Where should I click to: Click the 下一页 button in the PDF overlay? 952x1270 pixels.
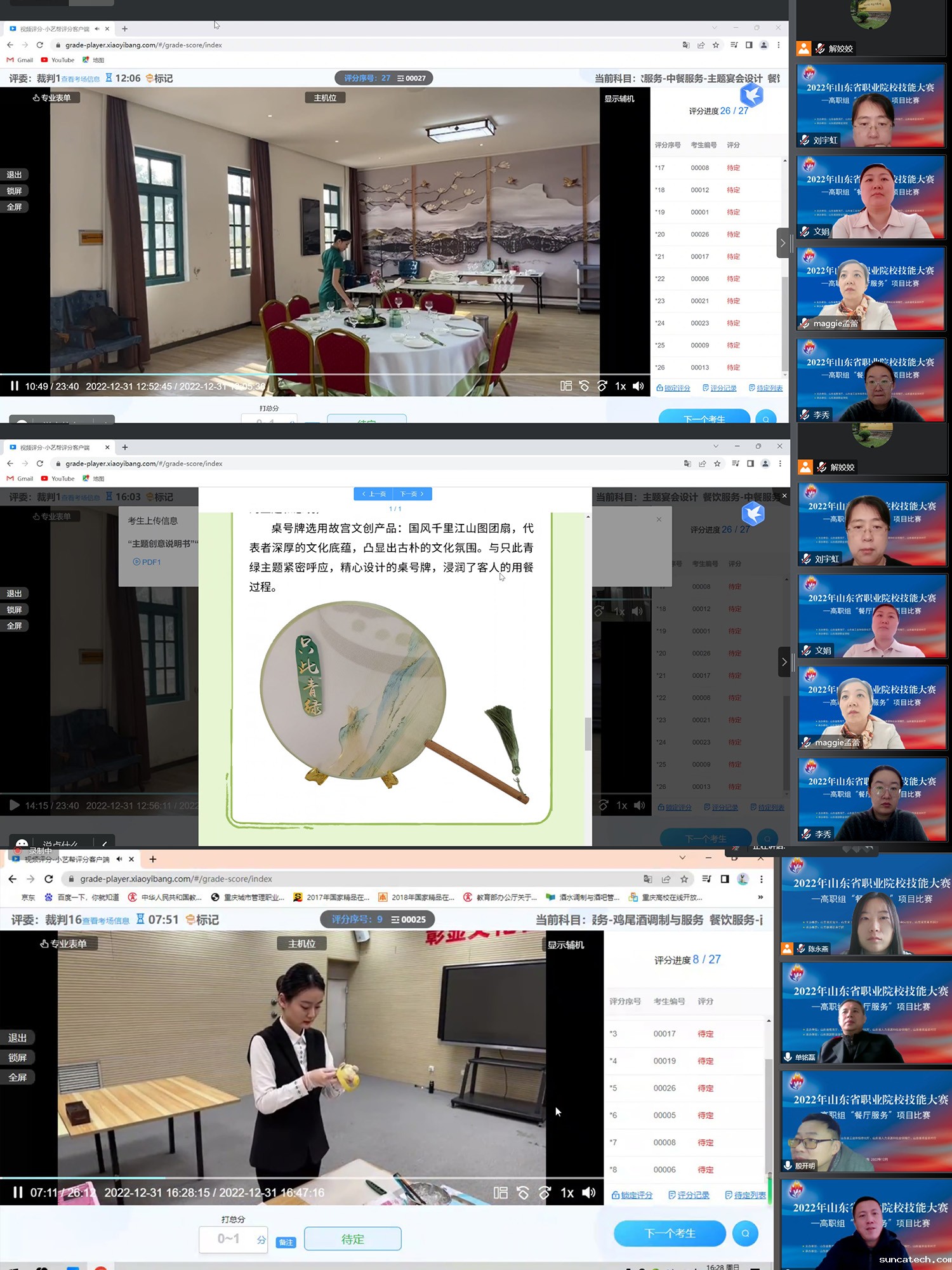[413, 494]
